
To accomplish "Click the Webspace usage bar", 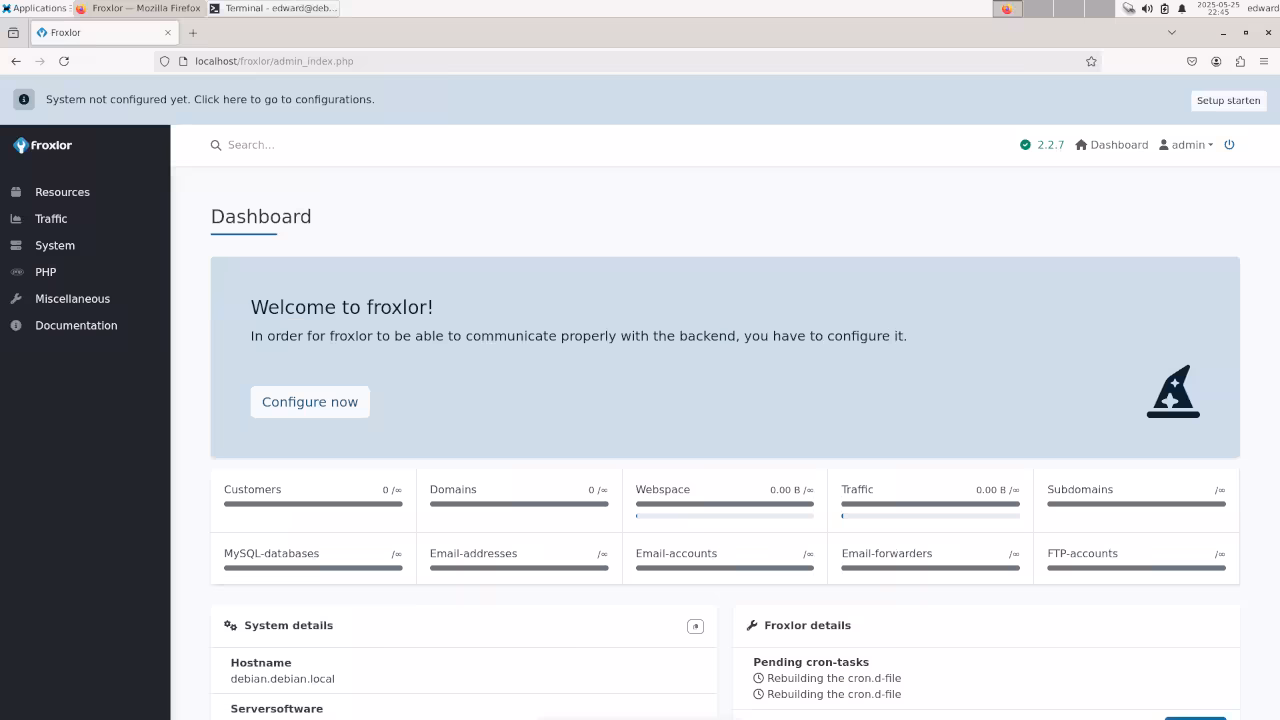I will pos(725,504).
